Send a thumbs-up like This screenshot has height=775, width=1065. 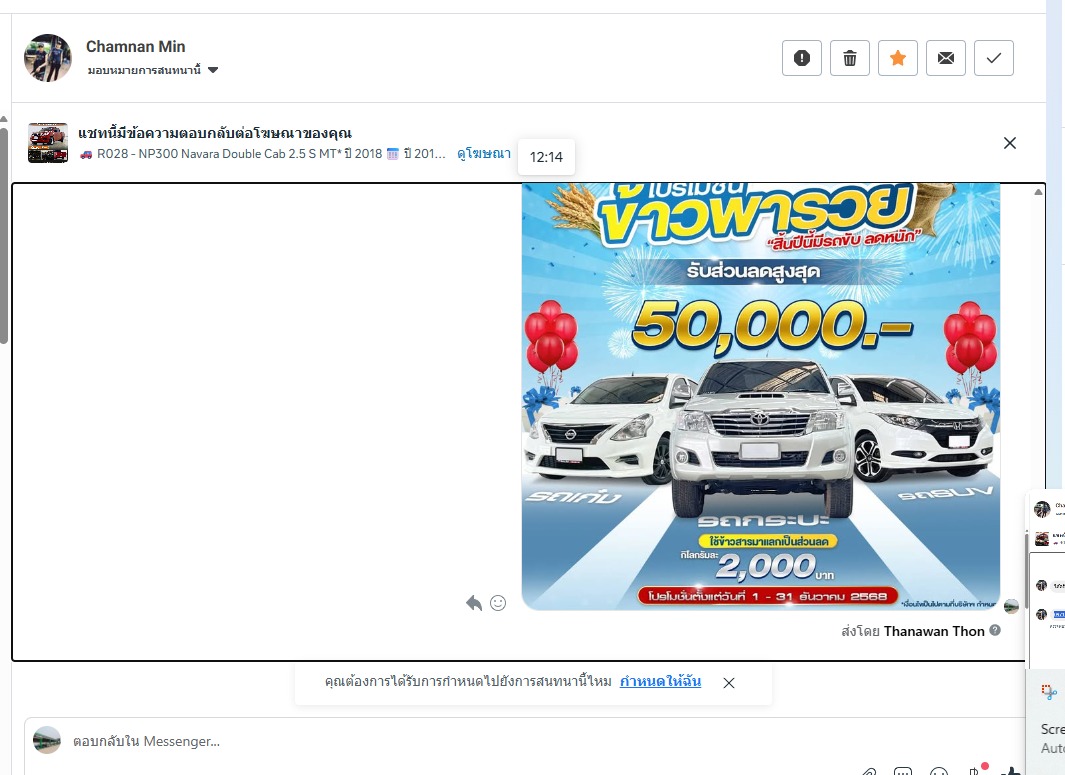click(1011, 771)
